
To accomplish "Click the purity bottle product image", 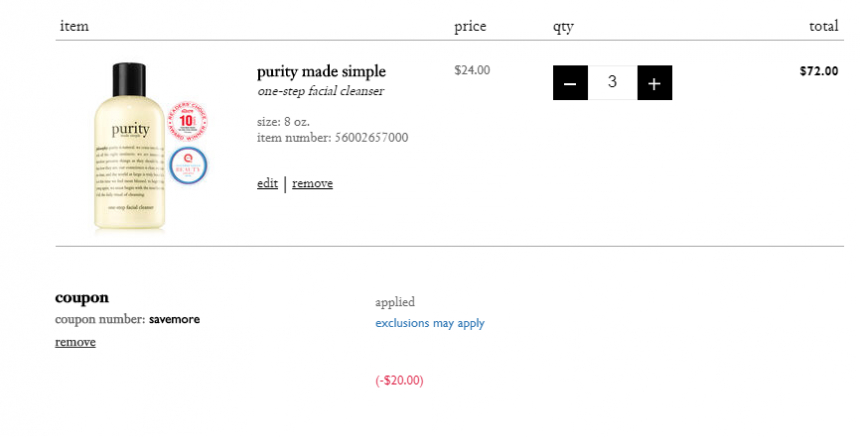I will 130,145.
